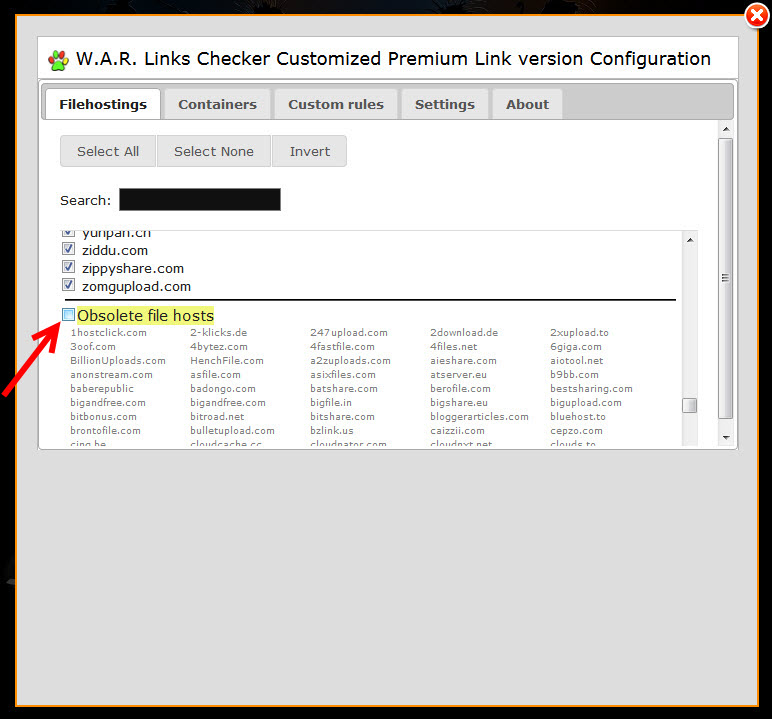Select the ziddu.com list entry text
Screen dimensions: 772x719
tap(115, 251)
